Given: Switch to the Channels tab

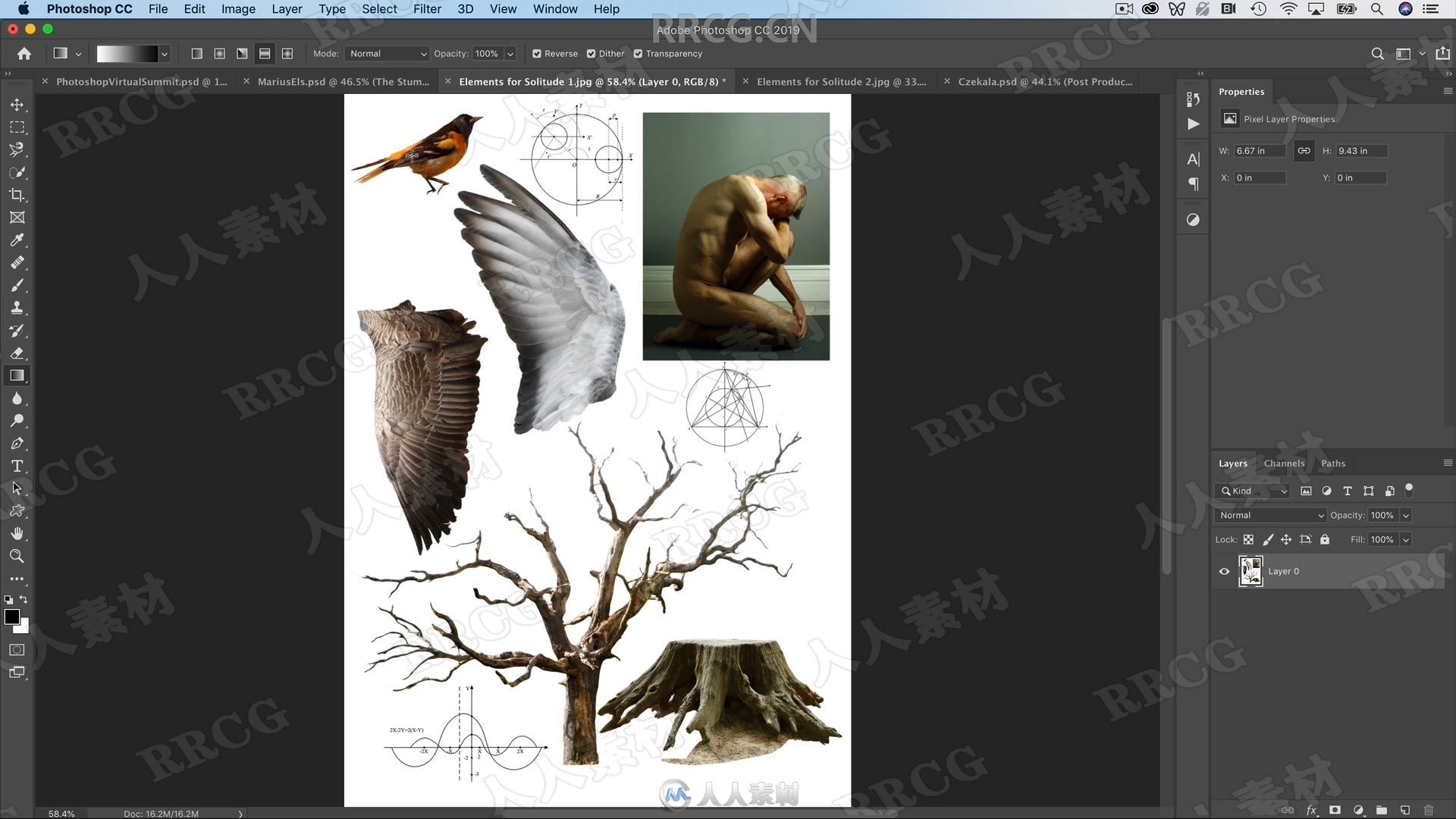Looking at the screenshot, I should 1285,462.
